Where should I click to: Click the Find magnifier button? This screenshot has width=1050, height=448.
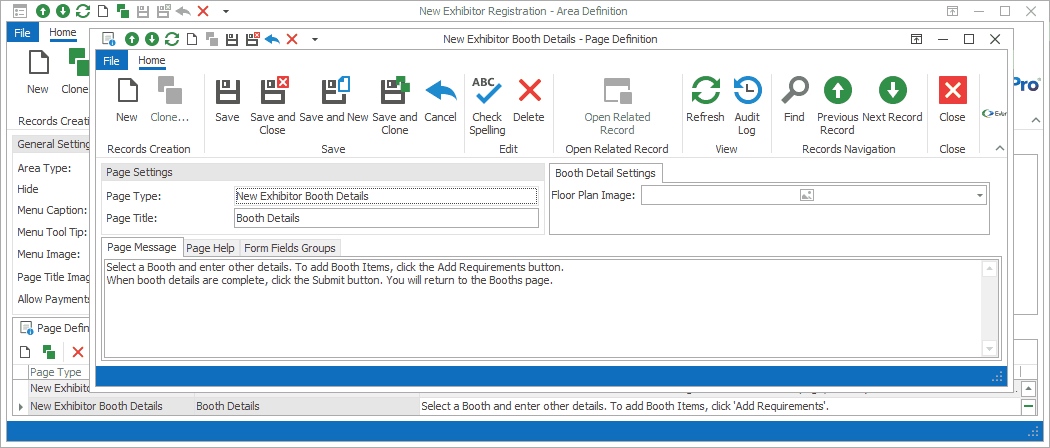click(x=794, y=100)
